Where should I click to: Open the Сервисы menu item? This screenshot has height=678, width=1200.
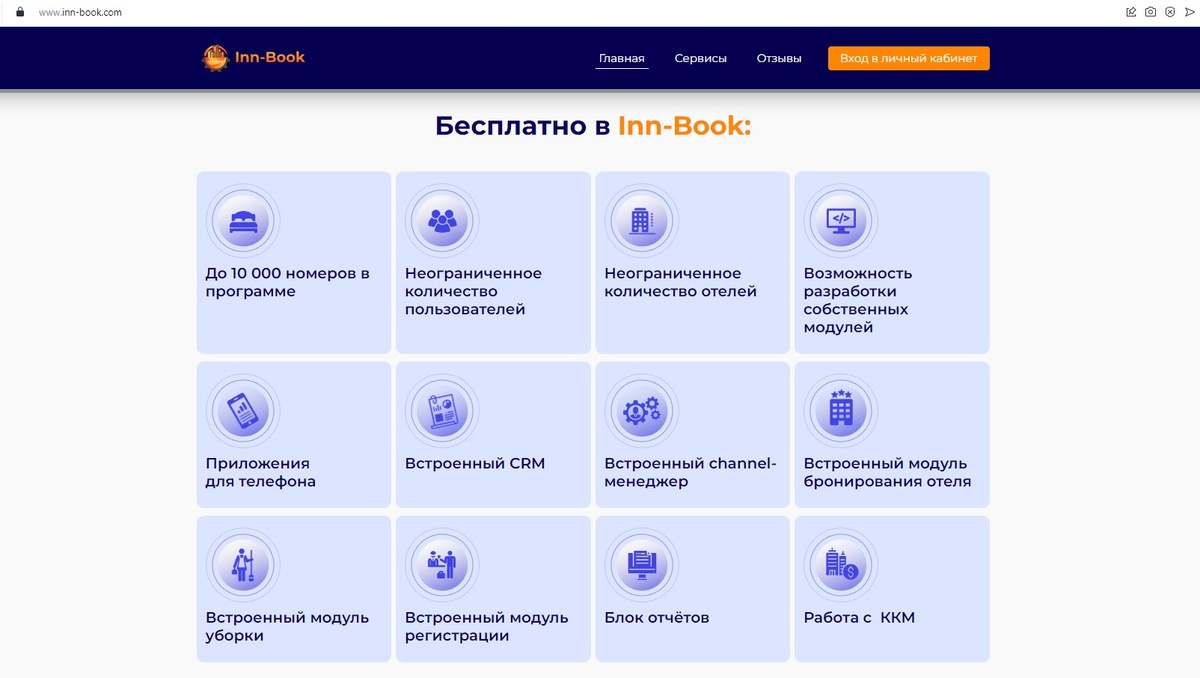pos(700,58)
